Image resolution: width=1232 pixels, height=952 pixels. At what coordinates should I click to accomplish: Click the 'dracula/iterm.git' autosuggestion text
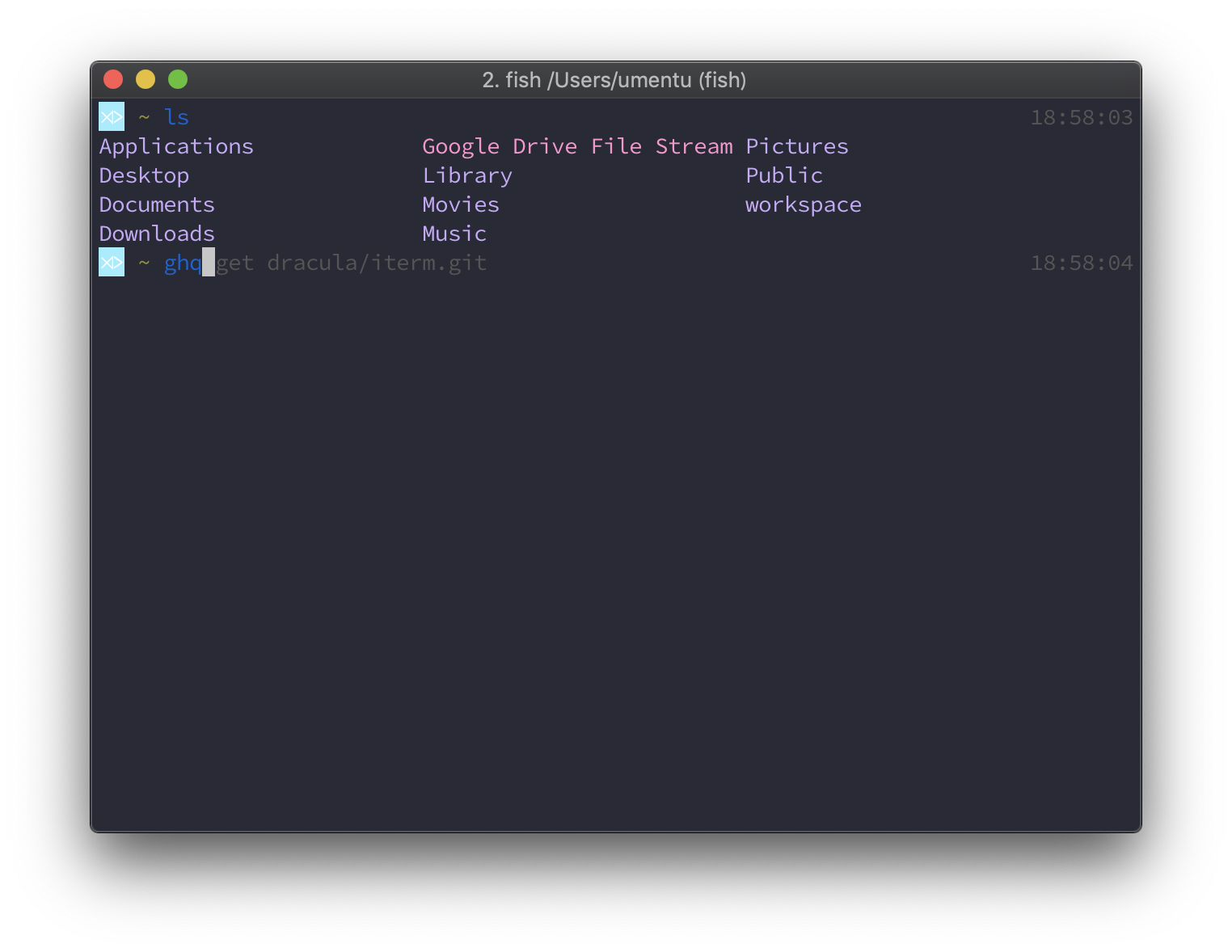pyautogui.click(x=377, y=263)
